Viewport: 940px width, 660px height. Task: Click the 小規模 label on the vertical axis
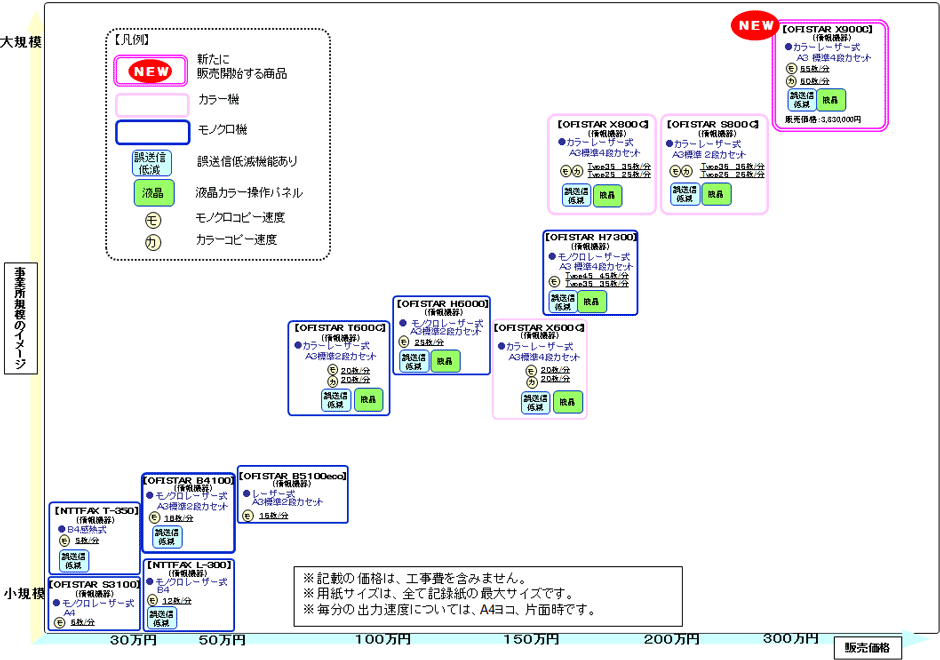(x=24, y=593)
